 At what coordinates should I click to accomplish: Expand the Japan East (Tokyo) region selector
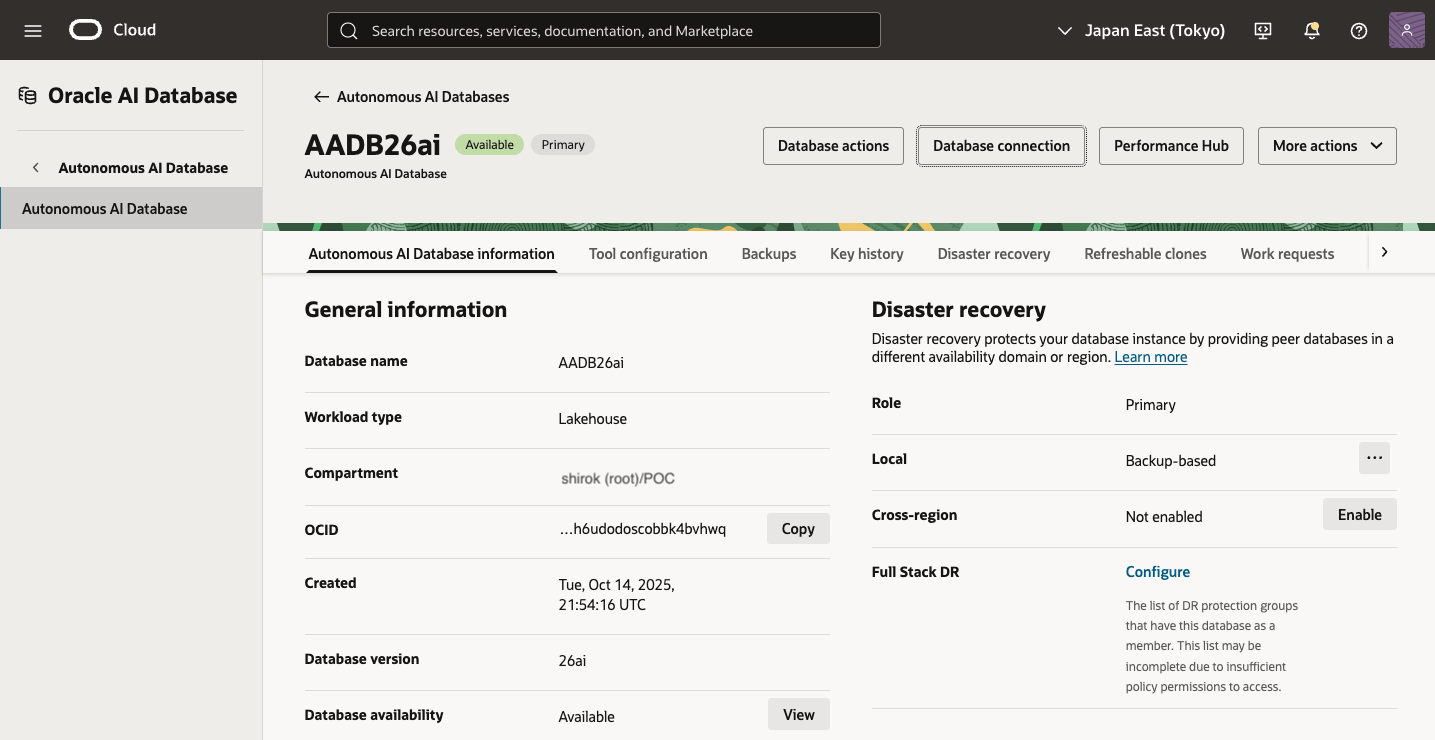tap(1141, 31)
